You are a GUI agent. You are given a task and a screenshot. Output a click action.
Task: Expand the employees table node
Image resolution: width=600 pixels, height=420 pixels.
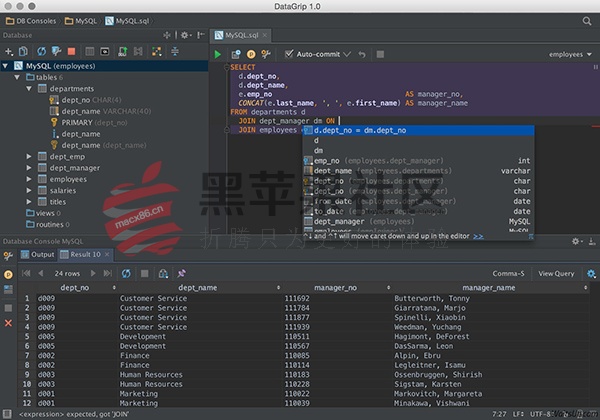click(29, 179)
